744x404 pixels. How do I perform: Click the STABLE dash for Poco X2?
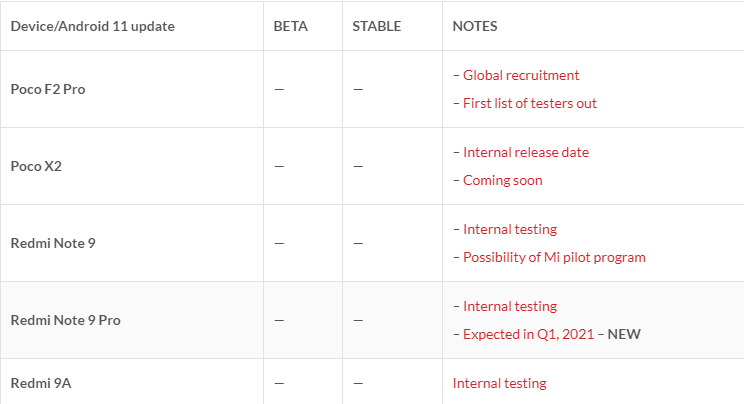[358, 166]
